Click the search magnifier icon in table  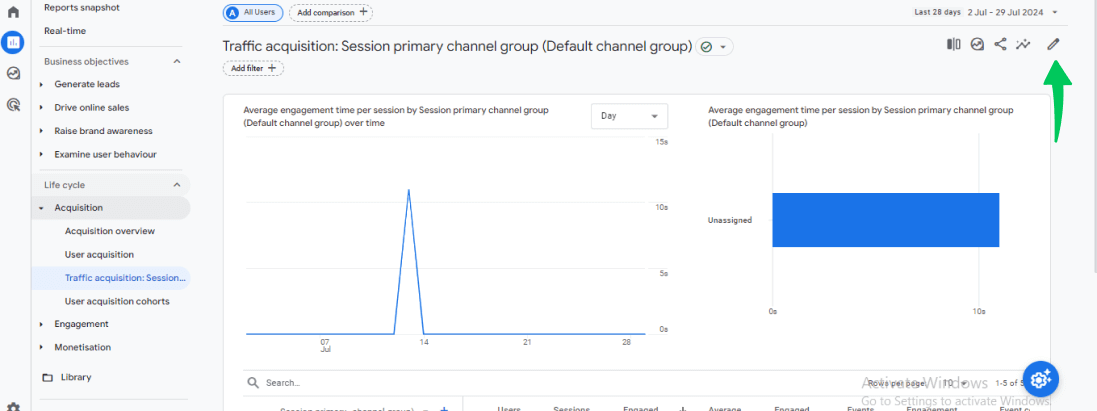click(x=253, y=383)
